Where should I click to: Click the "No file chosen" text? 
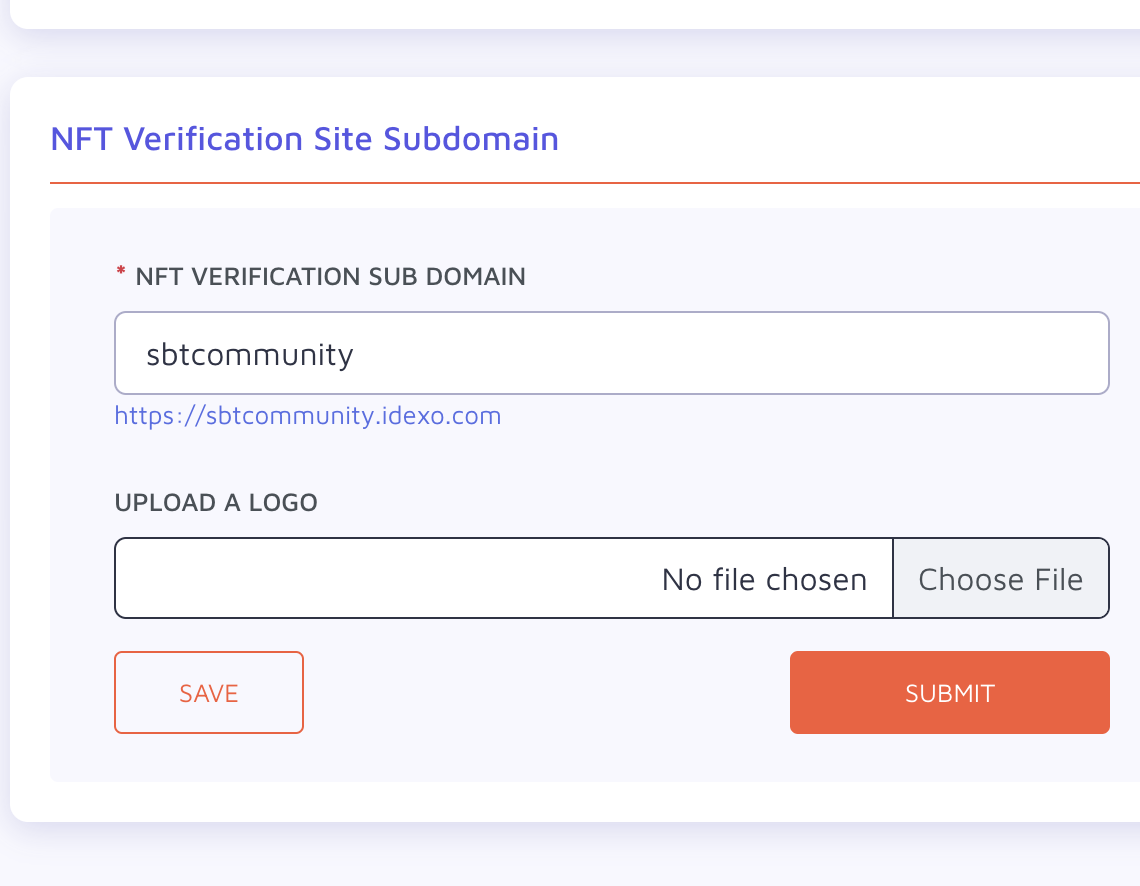tap(764, 579)
